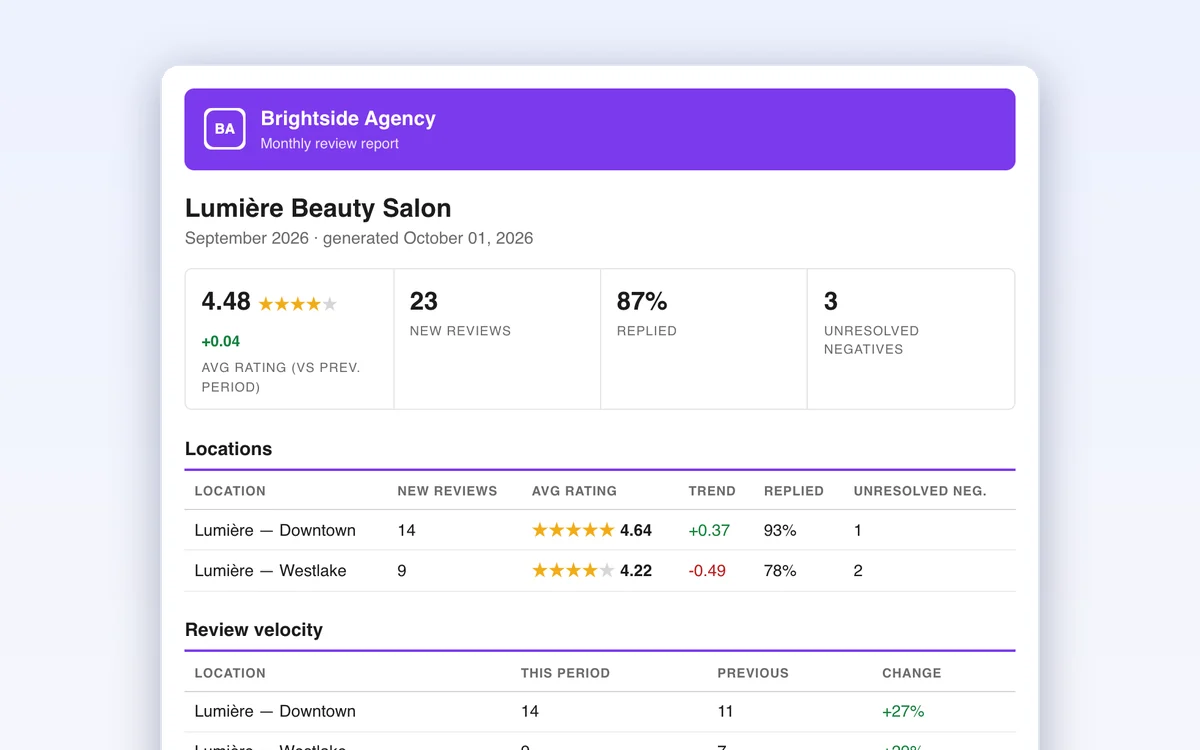Click the BA logo badge
This screenshot has height=750, width=1200.
coord(225,129)
